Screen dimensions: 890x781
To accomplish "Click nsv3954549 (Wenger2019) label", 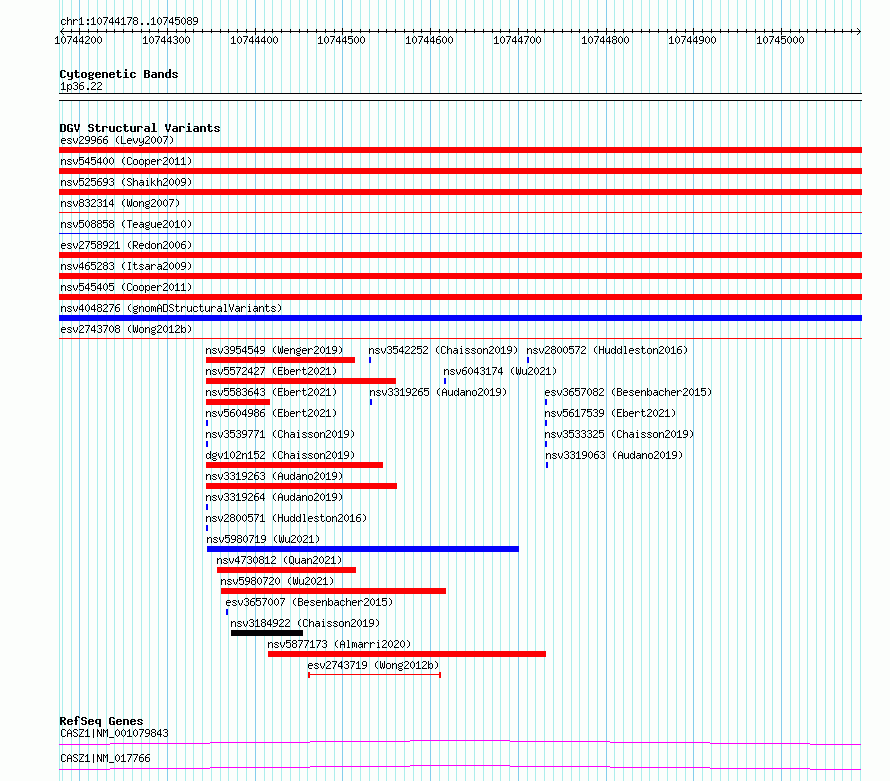I will click(x=274, y=350).
